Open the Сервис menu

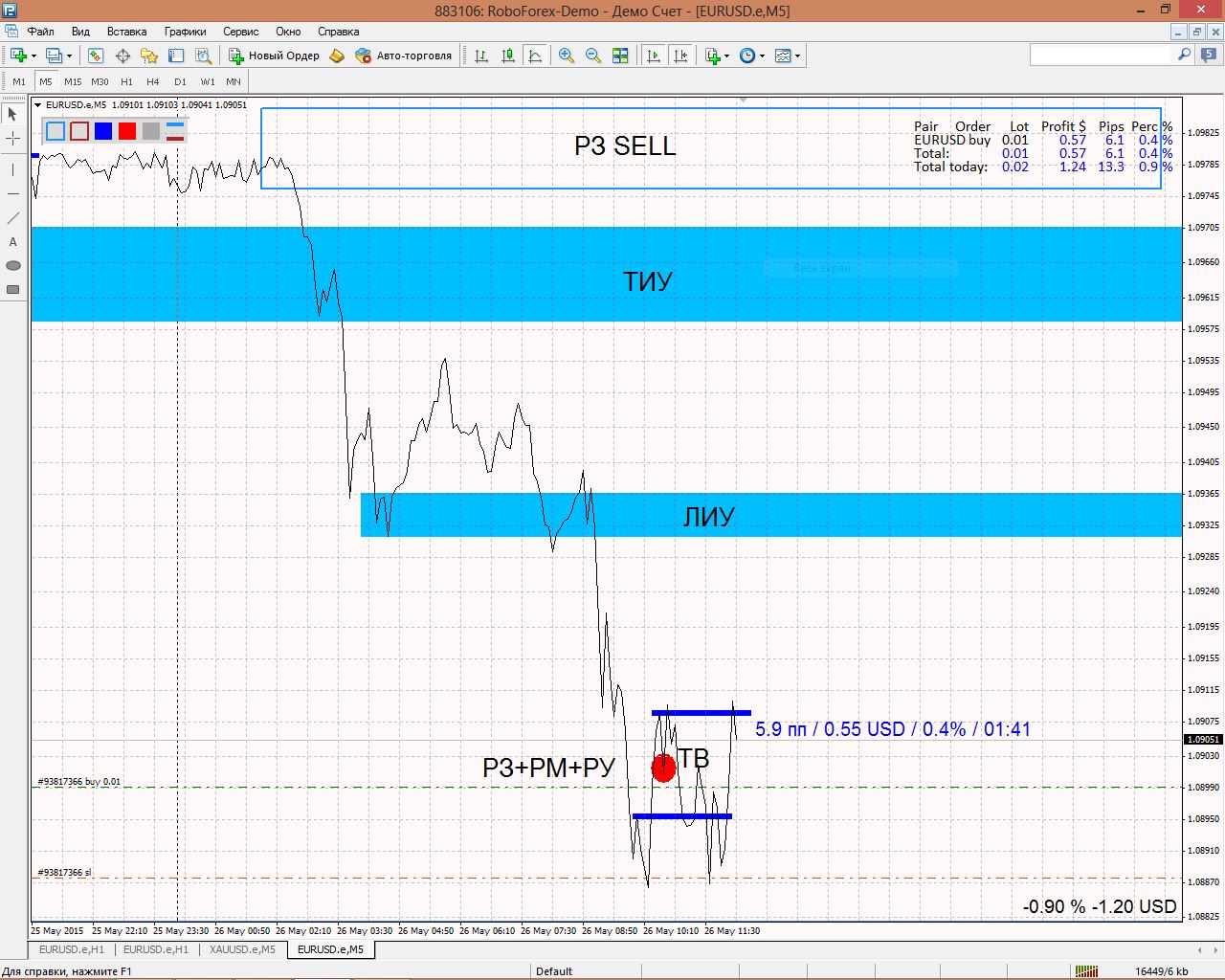[x=240, y=32]
